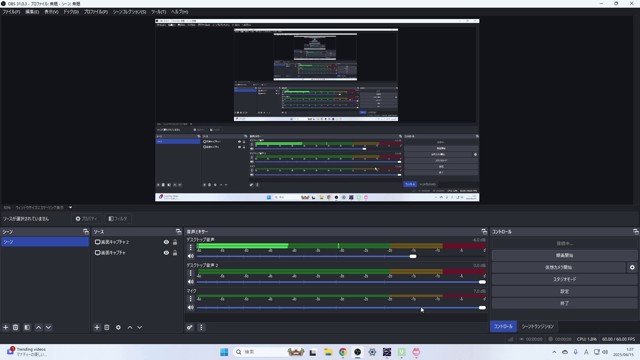Delete the selected source with the trash icon
640x360 pixels.
point(107,327)
